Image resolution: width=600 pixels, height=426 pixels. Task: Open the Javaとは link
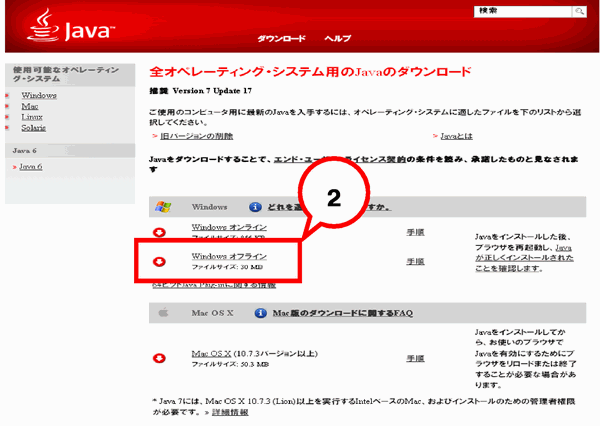[x=457, y=136]
